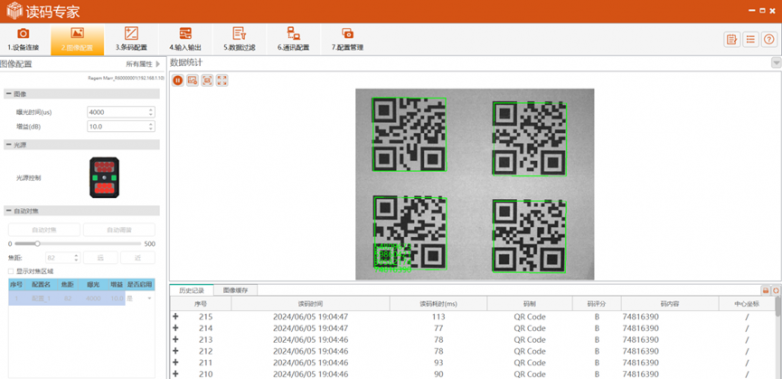
Task: Expand record row 215 with plus
Action: coord(176,317)
